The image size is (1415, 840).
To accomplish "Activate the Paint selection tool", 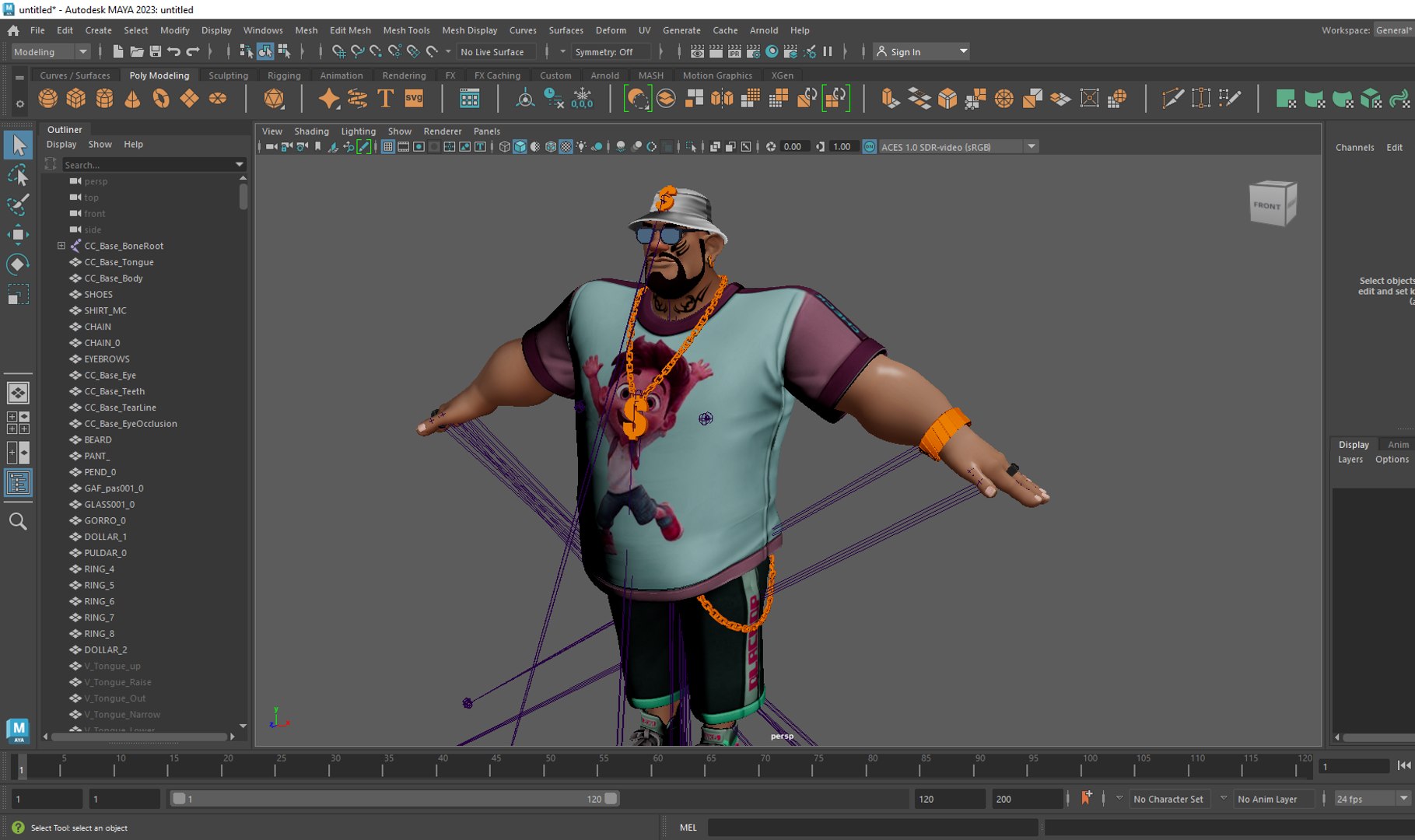I will tap(18, 205).
